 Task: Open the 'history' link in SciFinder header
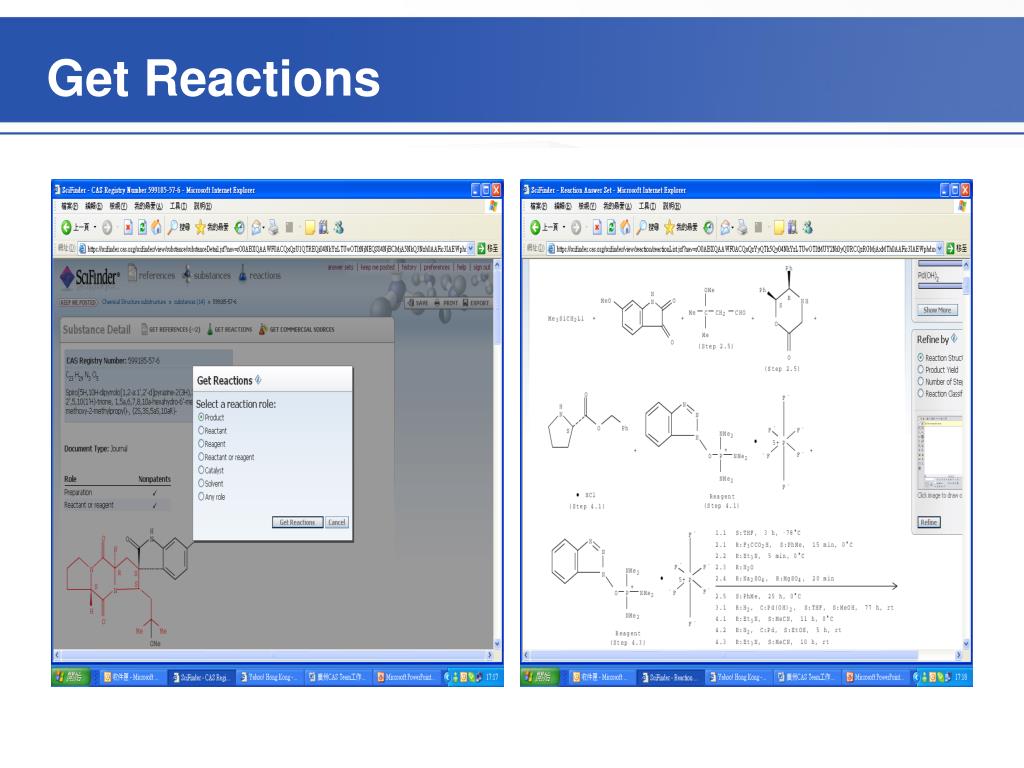pos(409,267)
